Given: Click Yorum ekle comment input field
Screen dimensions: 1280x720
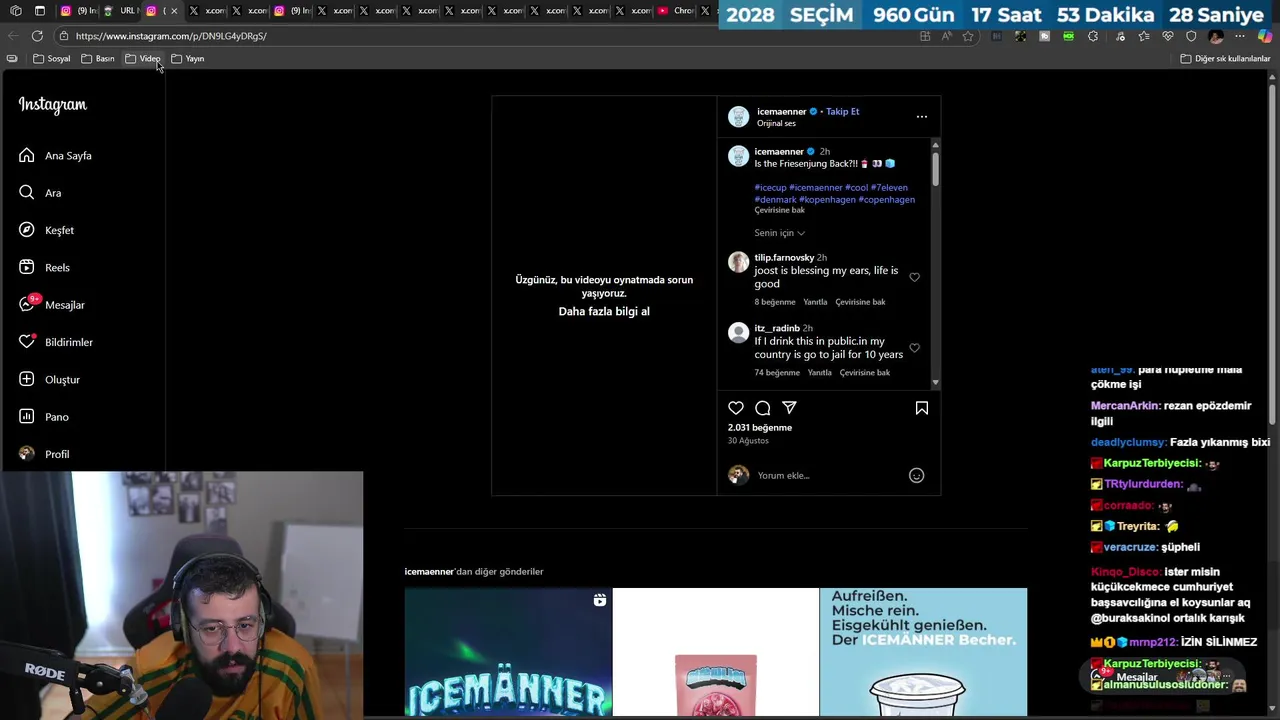Looking at the screenshot, I should (x=825, y=476).
